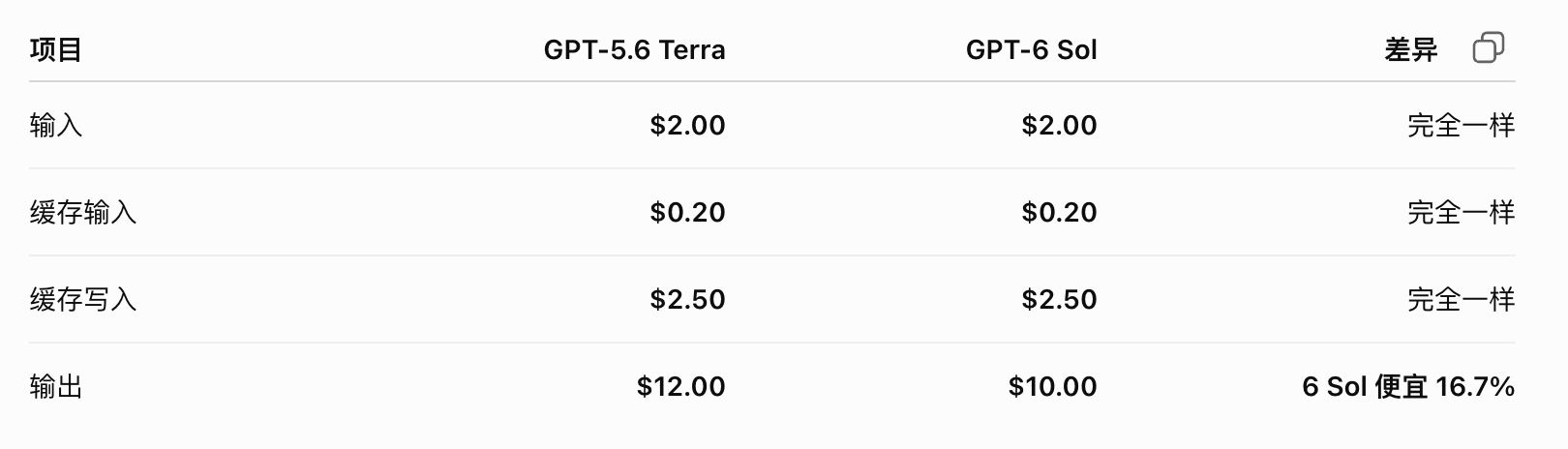Viewport: 1568px width, 449px height.
Task: Click the $12.00 output price cell
Action: (x=680, y=387)
